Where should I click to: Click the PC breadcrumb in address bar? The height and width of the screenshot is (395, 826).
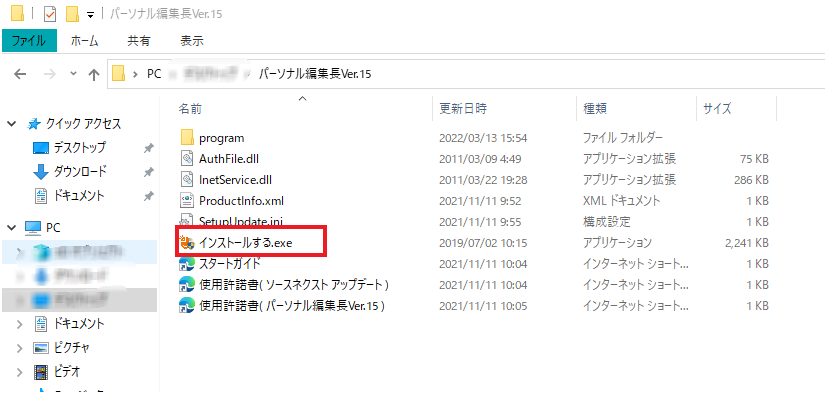pos(154,74)
